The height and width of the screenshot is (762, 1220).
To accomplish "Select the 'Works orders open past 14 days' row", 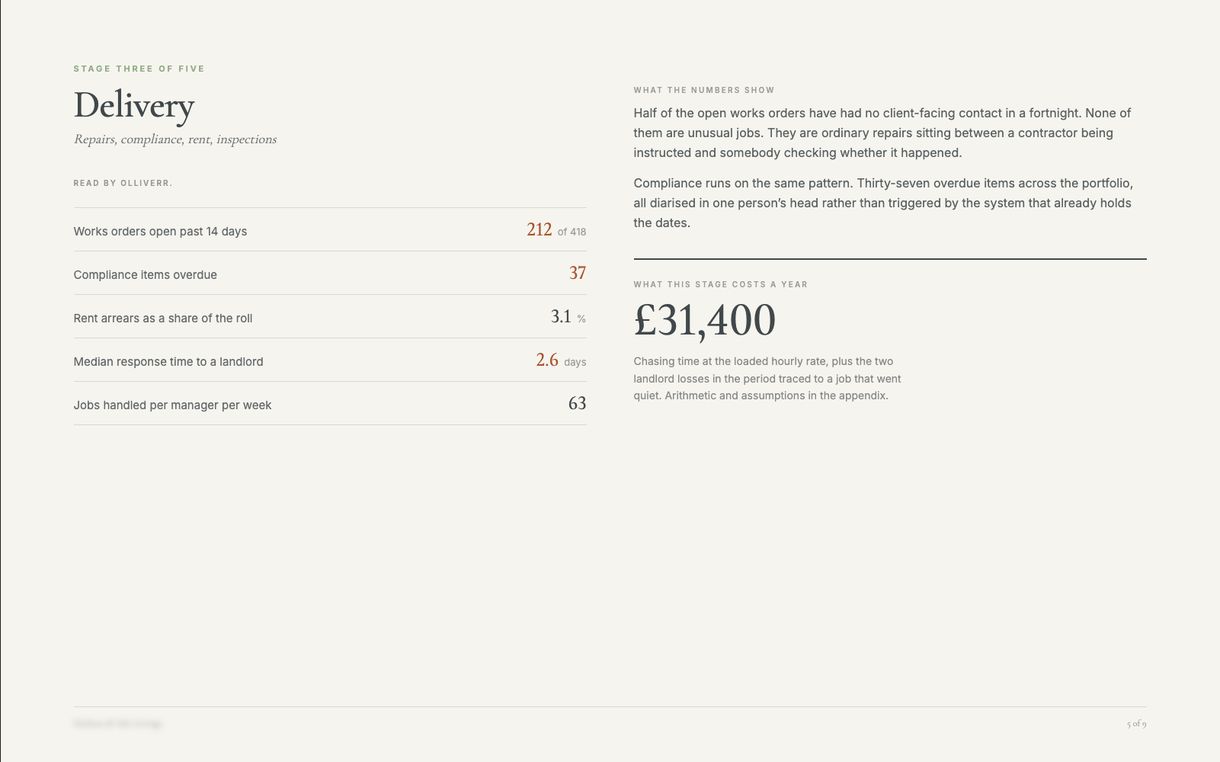I will 330,230.
